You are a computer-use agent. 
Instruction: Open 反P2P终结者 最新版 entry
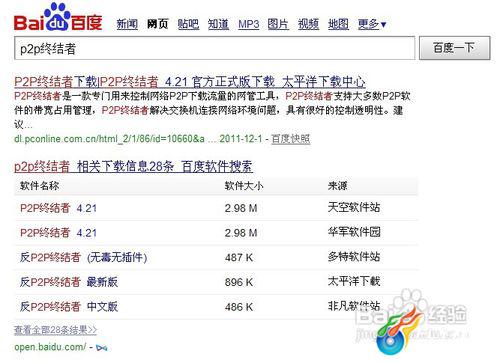click(x=69, y=282)
